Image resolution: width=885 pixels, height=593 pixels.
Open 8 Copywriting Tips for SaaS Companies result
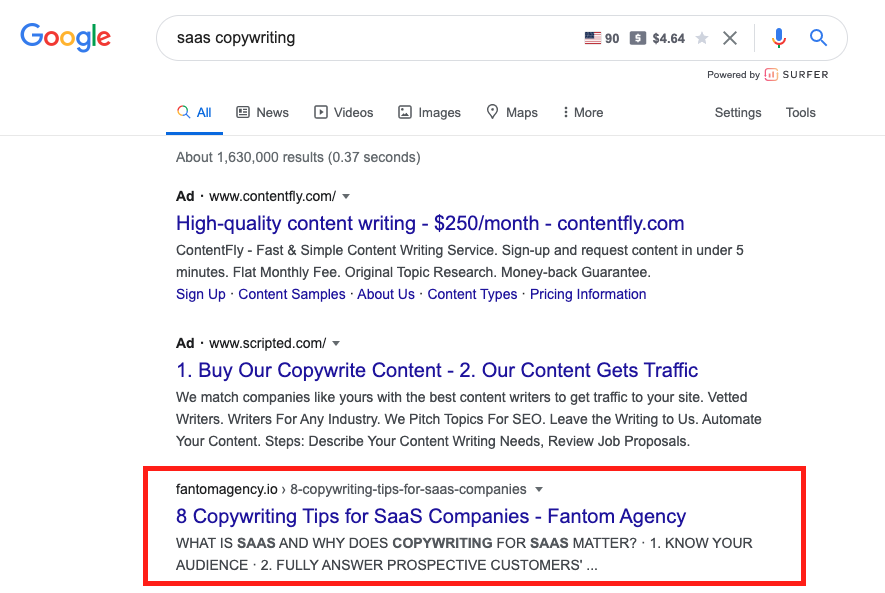(431, 516)
